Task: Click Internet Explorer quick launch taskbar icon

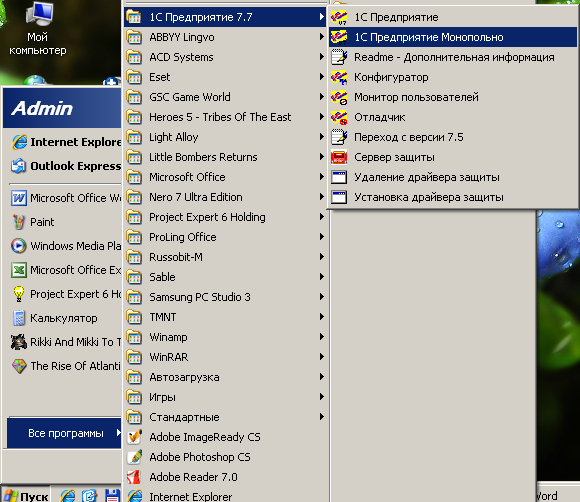Action: [68, 496]
